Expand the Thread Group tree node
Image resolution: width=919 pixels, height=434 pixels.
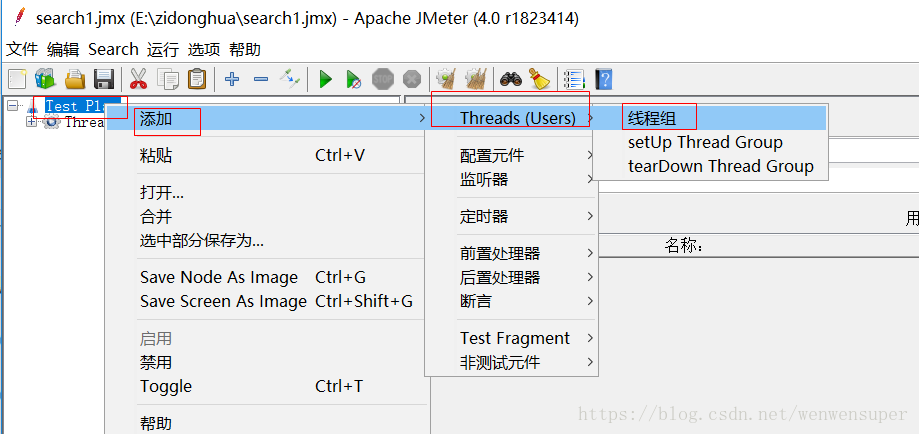point(31,122)
